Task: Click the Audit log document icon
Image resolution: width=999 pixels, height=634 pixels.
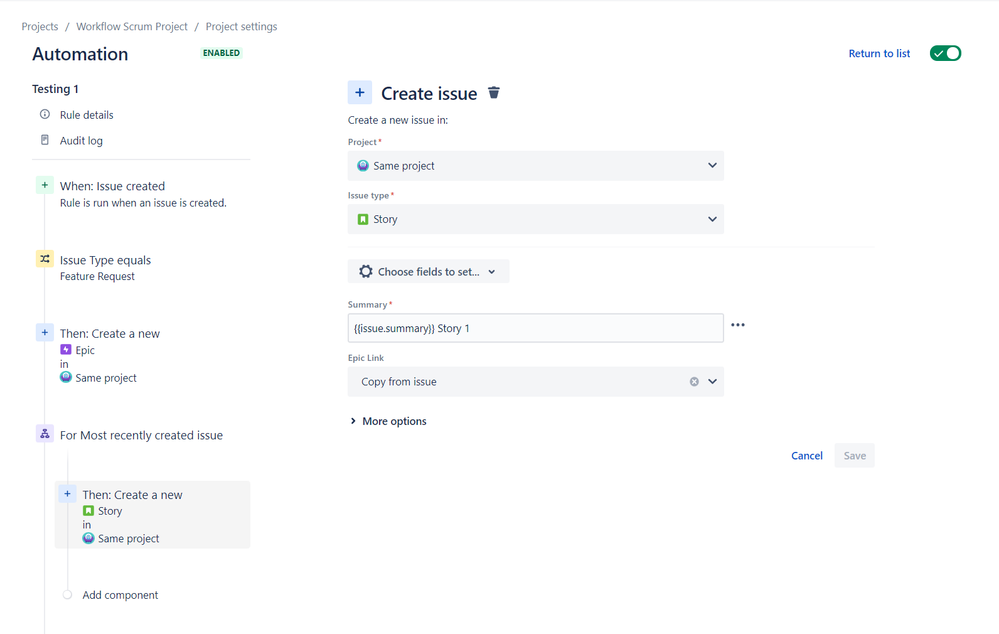Action: (x=45, y=140)
